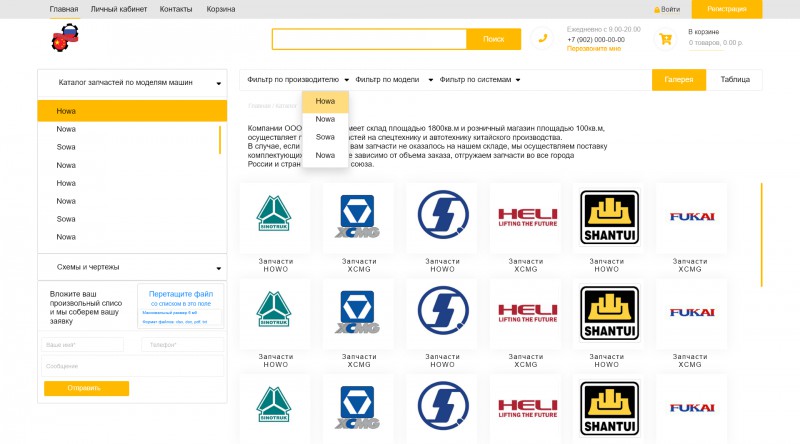Click the Shacman logo in the bottom cut-off row
The width and height of the screenshot is (800, 444).
(x=442, y=406)
